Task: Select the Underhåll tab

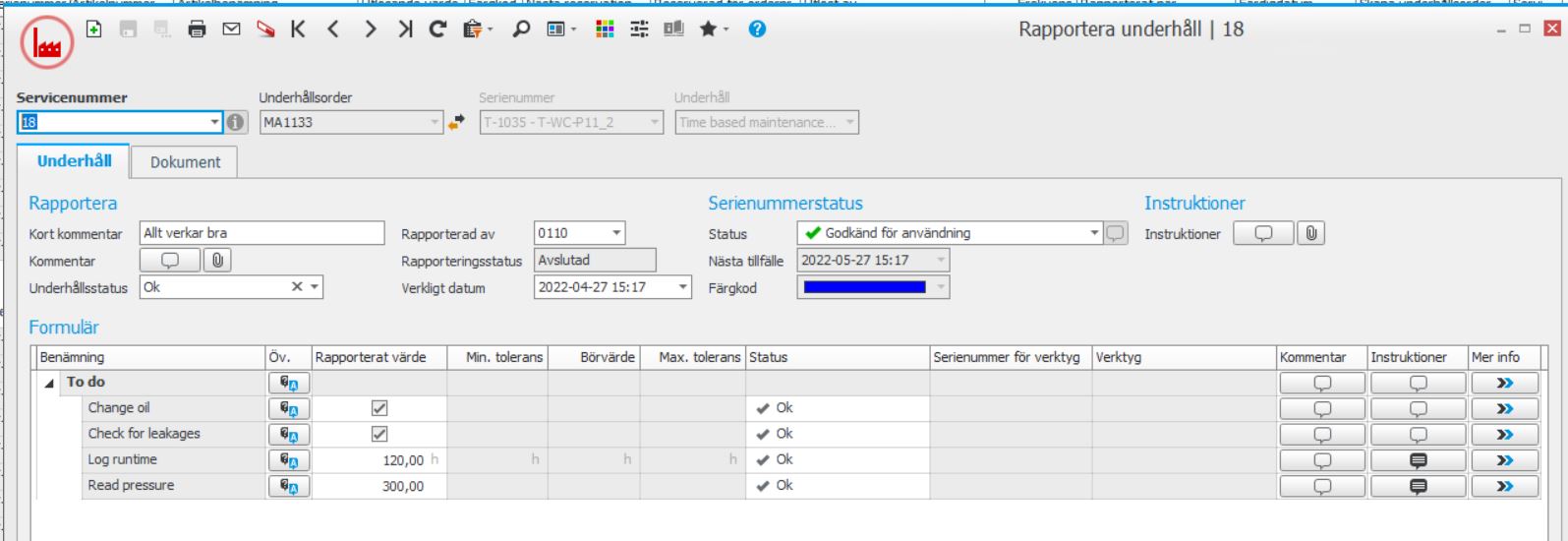Action: pyautogui.click(x=74, y=161)
